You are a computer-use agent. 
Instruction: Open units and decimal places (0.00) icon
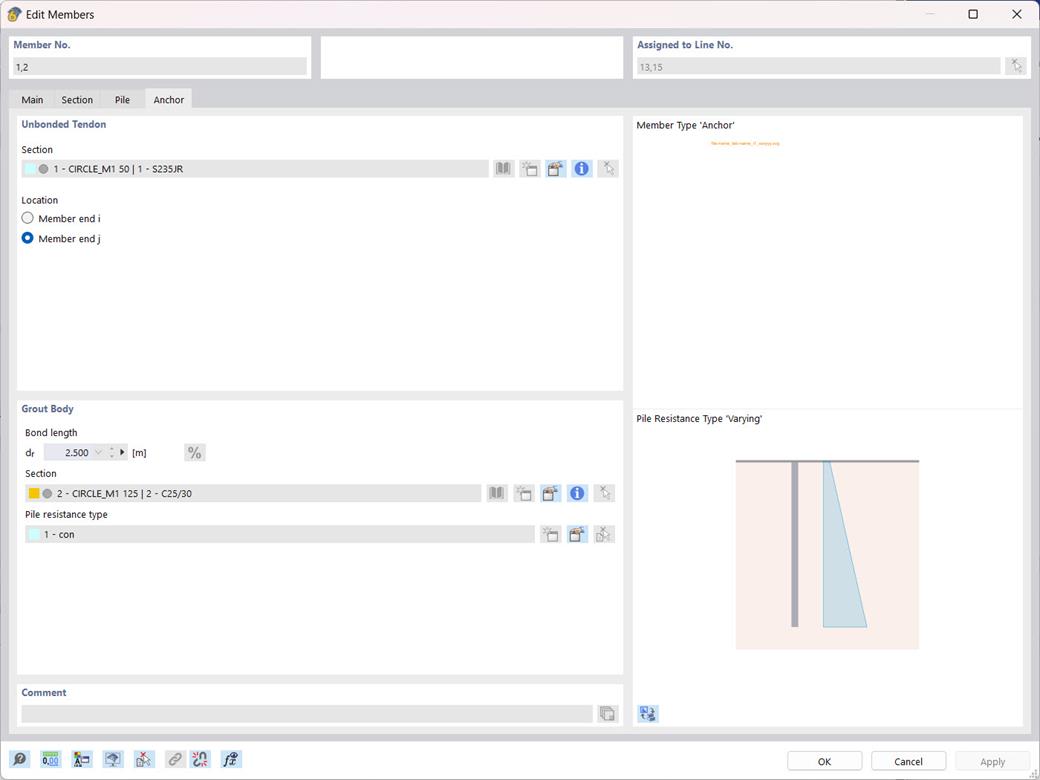click(50, 759)
